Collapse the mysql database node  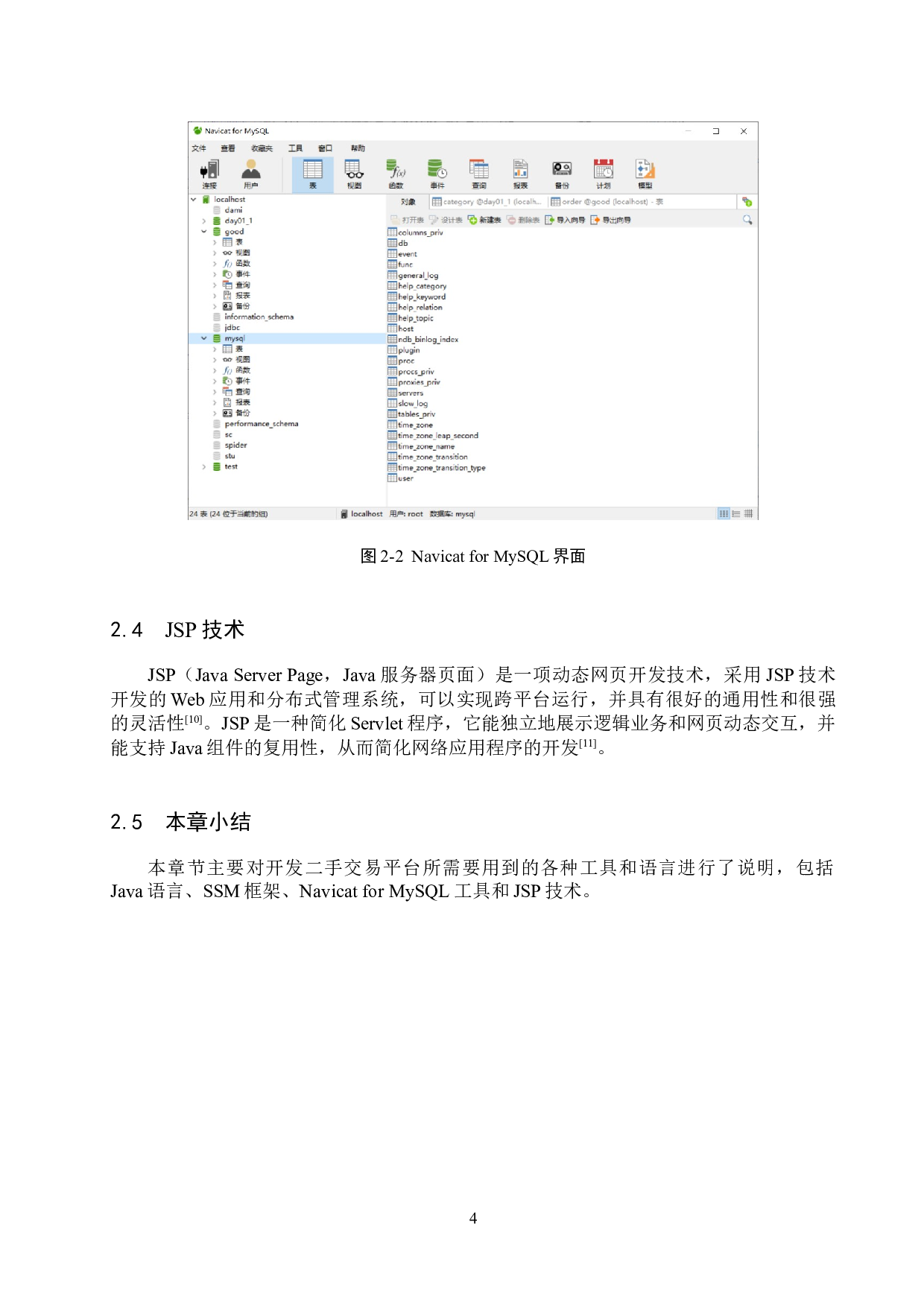[x=204, y=338]
